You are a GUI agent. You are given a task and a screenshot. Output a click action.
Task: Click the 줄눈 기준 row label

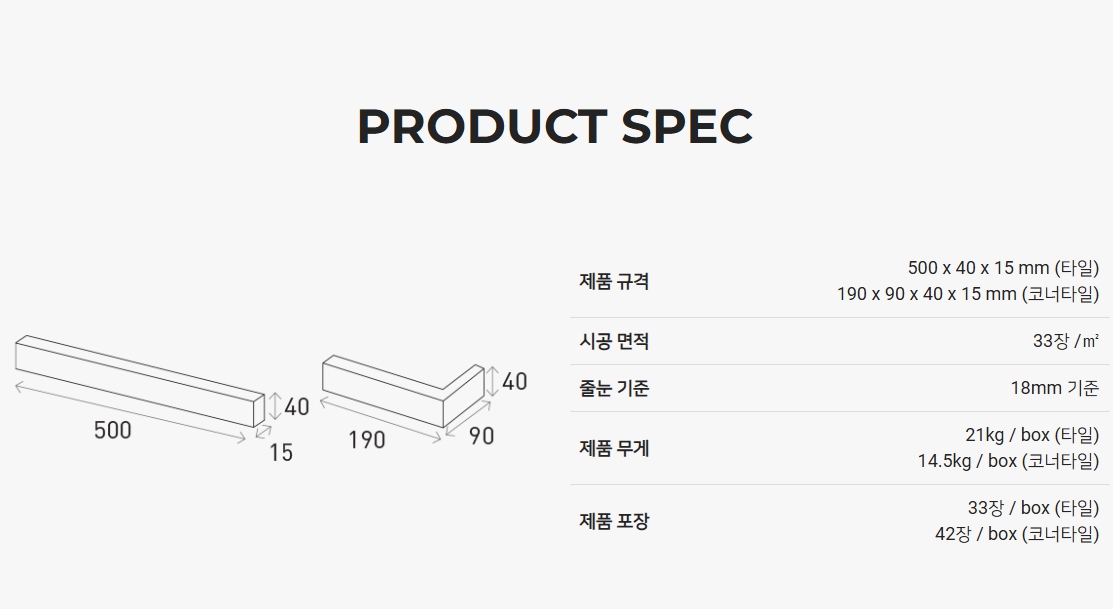coord(614,388)
